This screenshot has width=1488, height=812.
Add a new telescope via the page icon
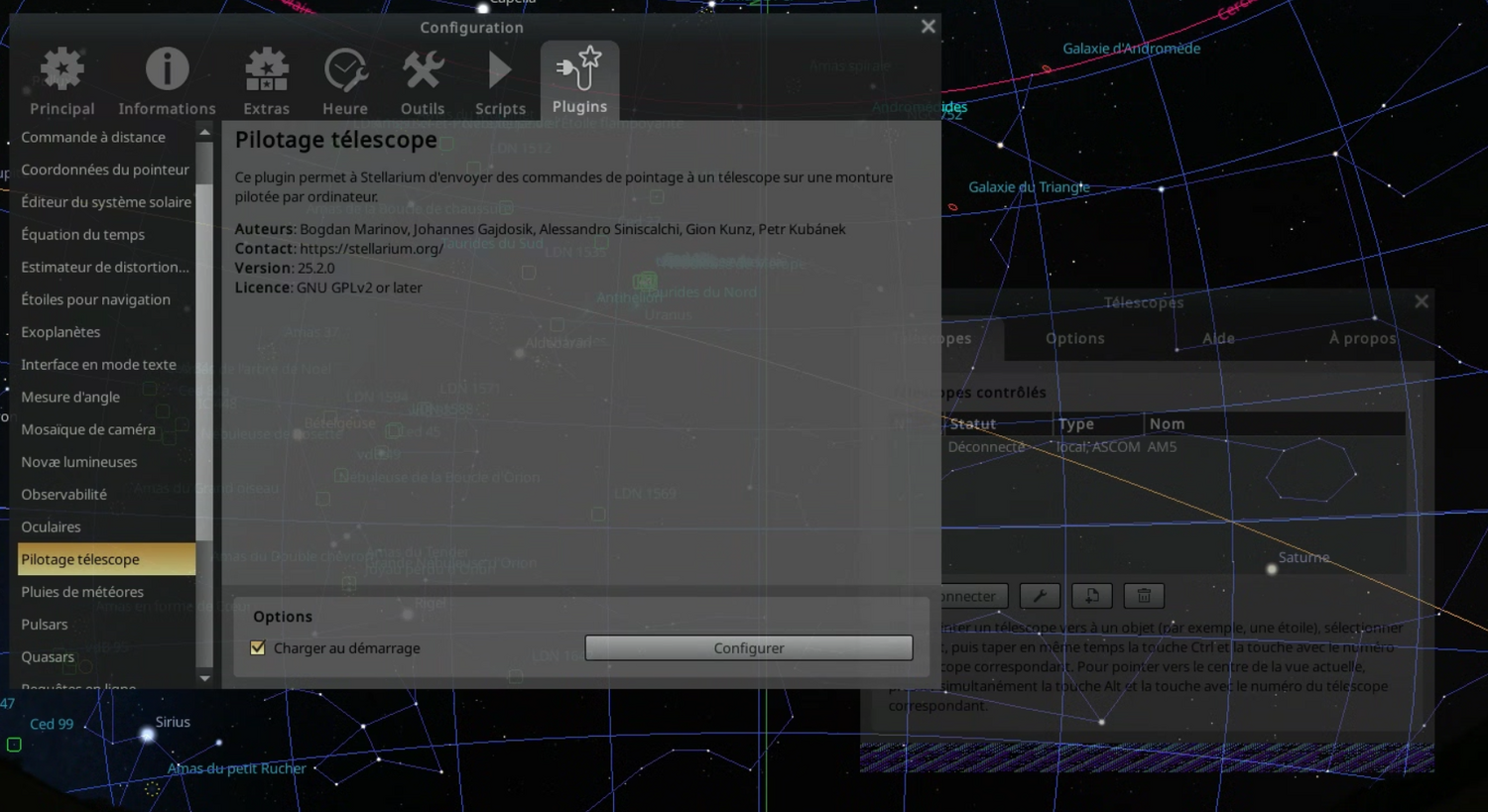point(1092,595)
